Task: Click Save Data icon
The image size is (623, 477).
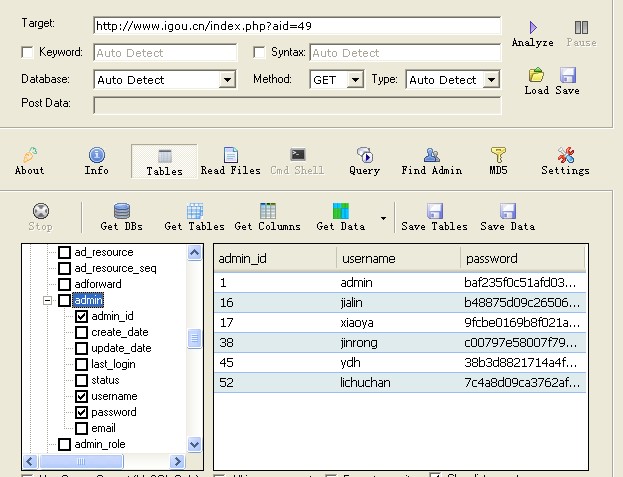Action: coord(508,211)
